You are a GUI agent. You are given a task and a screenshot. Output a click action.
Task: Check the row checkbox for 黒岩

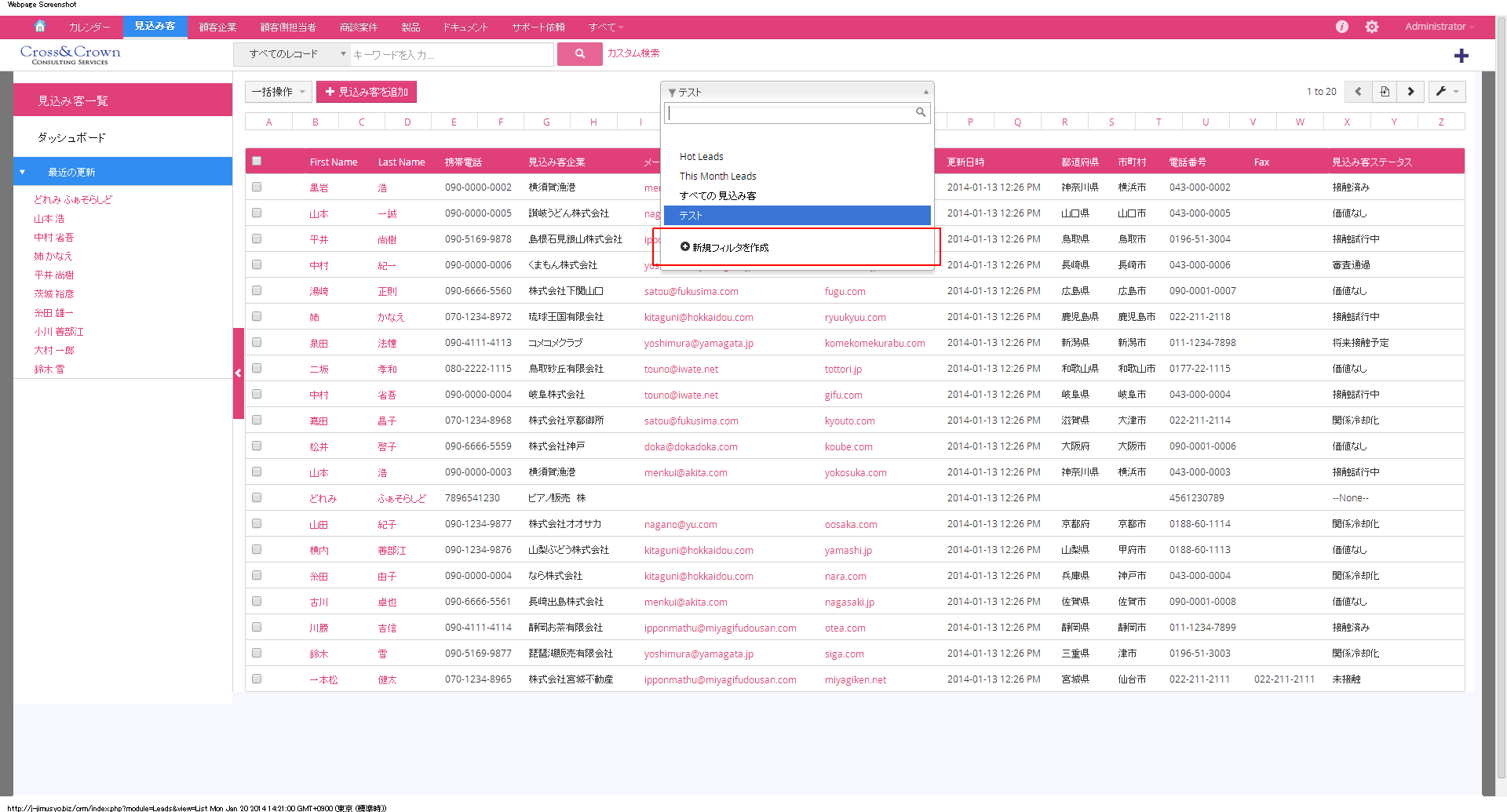(x=257, y=188)
